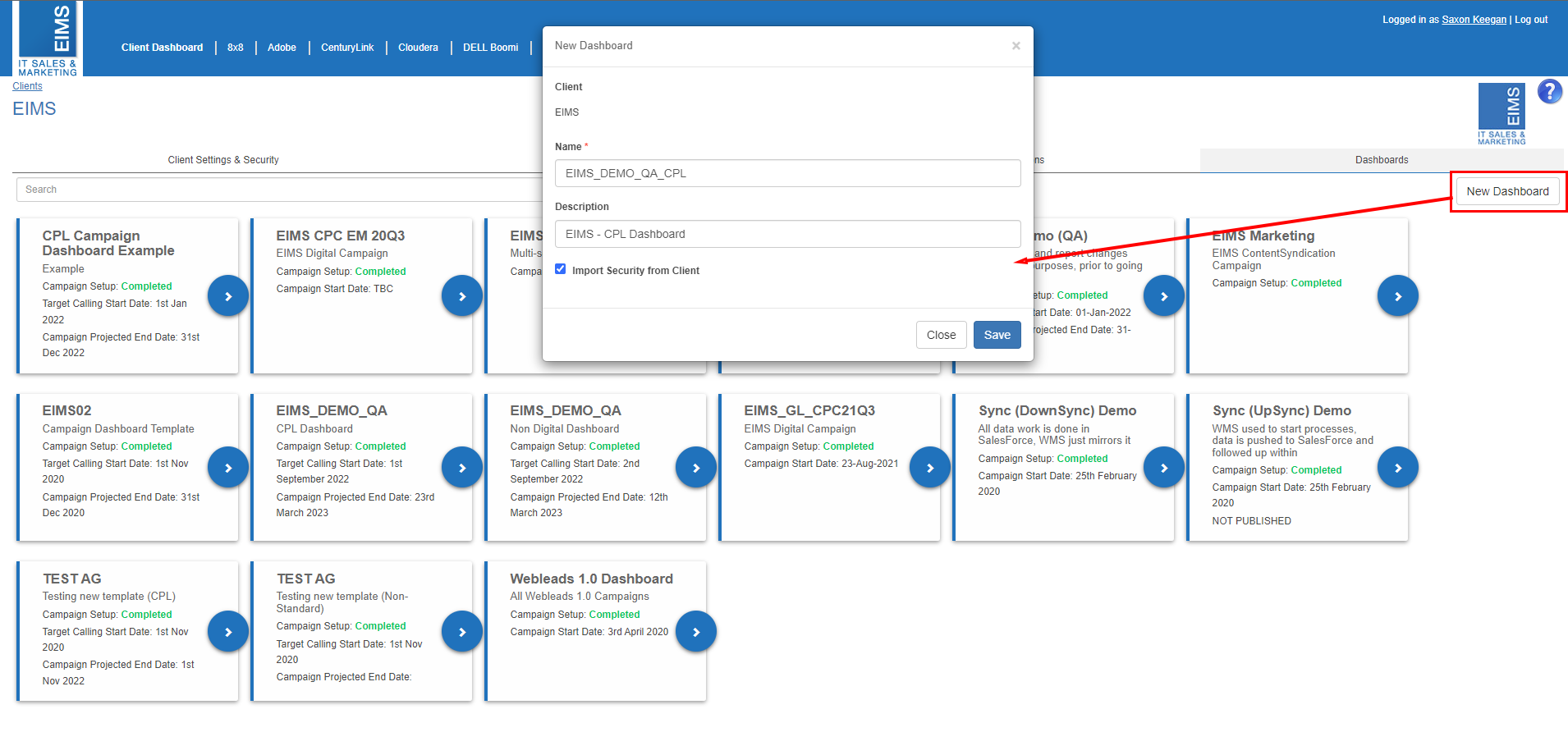Click the EIMS_GL_CPC21Q3 card title
Screen dimensions: 1568x755
[x=809, y=410]
